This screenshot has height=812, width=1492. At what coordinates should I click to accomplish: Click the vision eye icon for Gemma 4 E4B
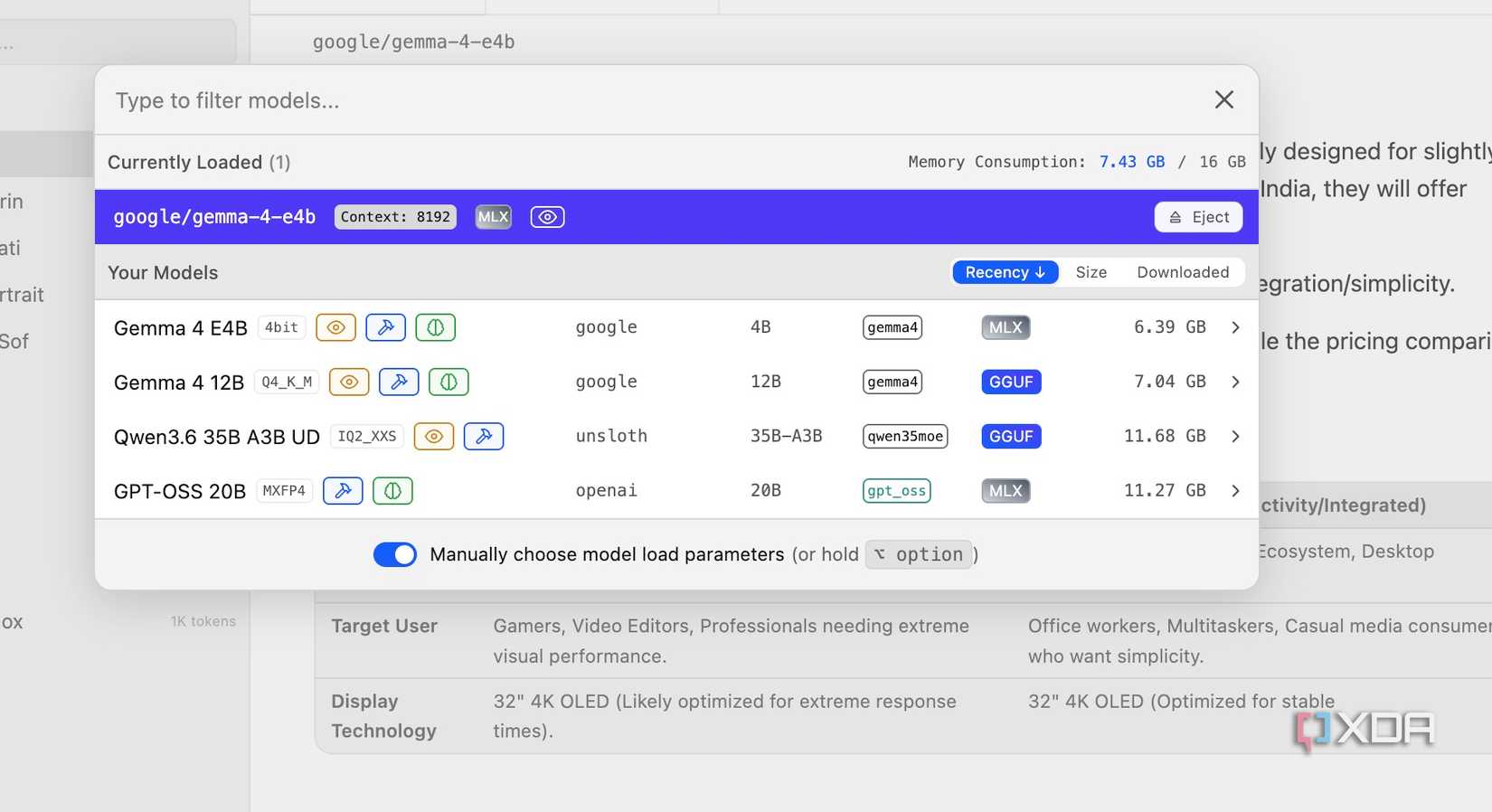click(x=335, y=327)
